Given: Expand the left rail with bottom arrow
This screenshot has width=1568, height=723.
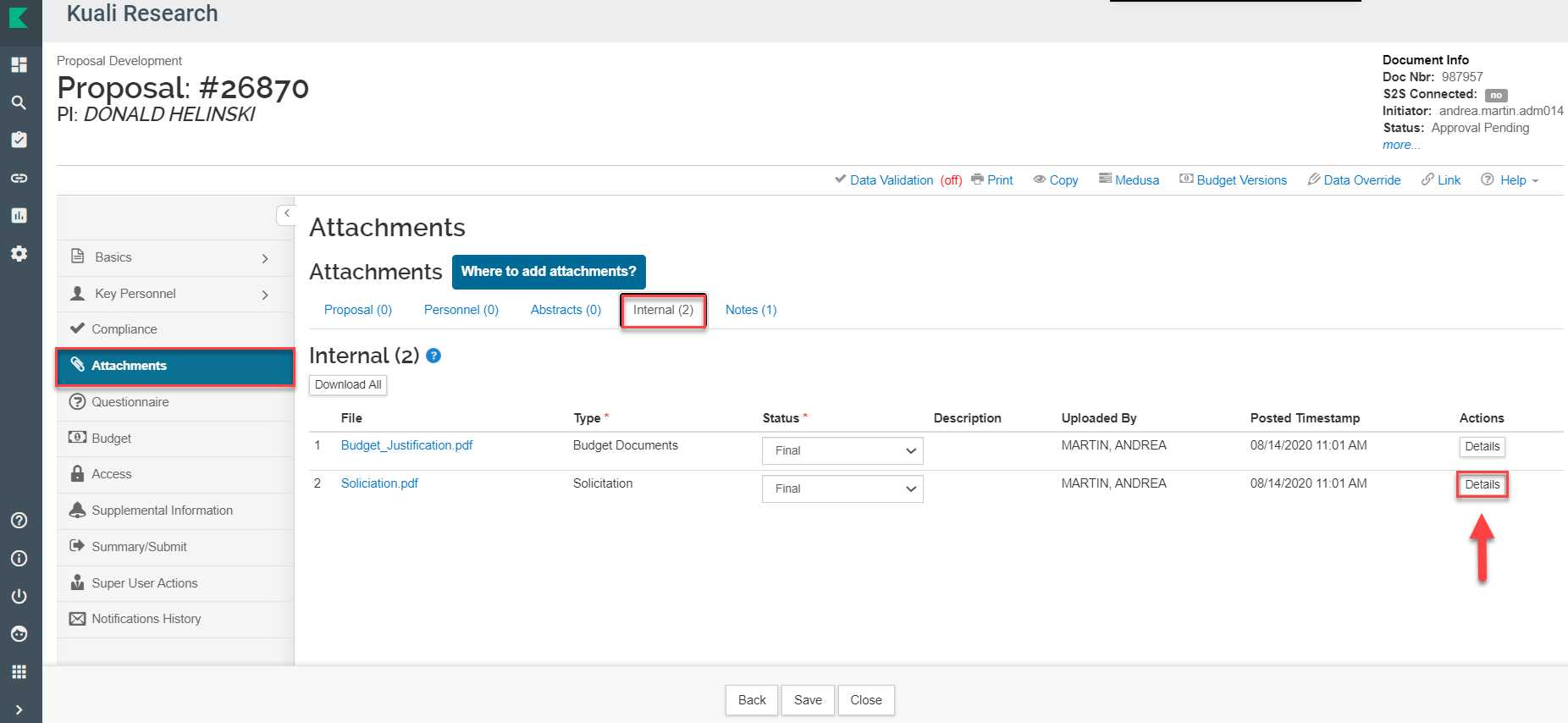Looking at the screenshot, I should (19, 709).
